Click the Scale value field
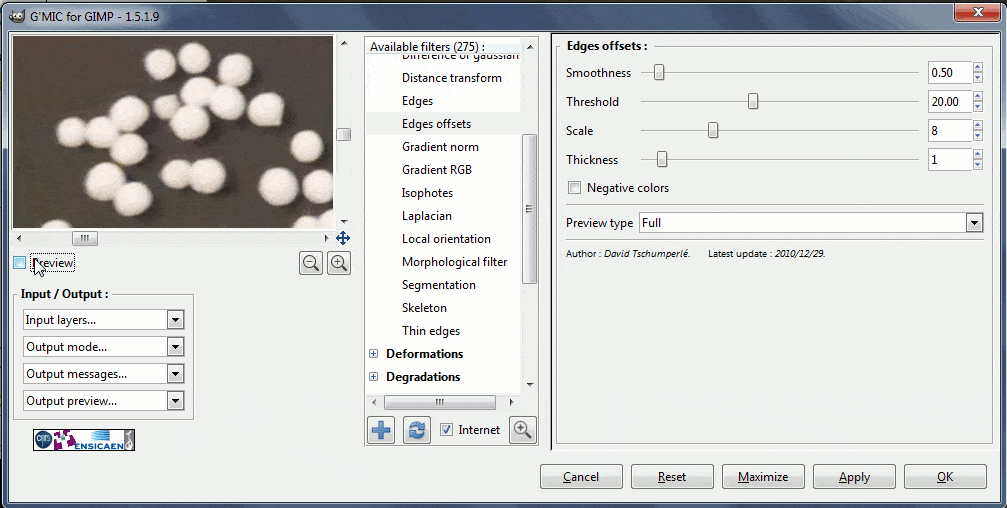Viewport: 1007px width, 508px height. [950, 130]
